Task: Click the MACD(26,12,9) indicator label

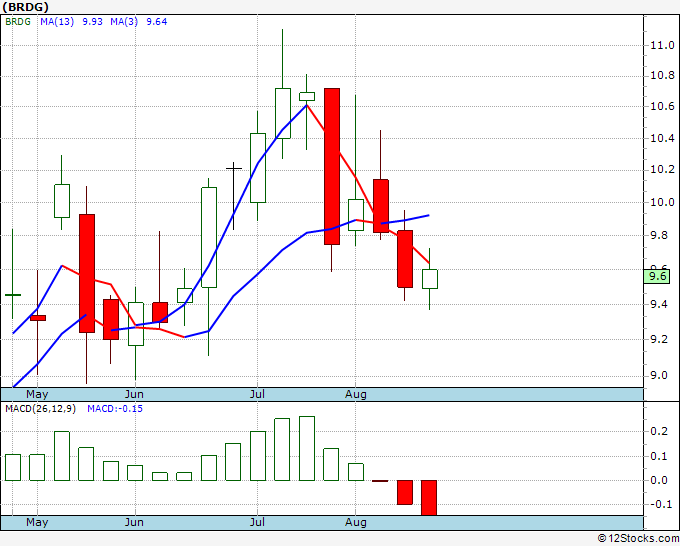Action: (40, 409)
